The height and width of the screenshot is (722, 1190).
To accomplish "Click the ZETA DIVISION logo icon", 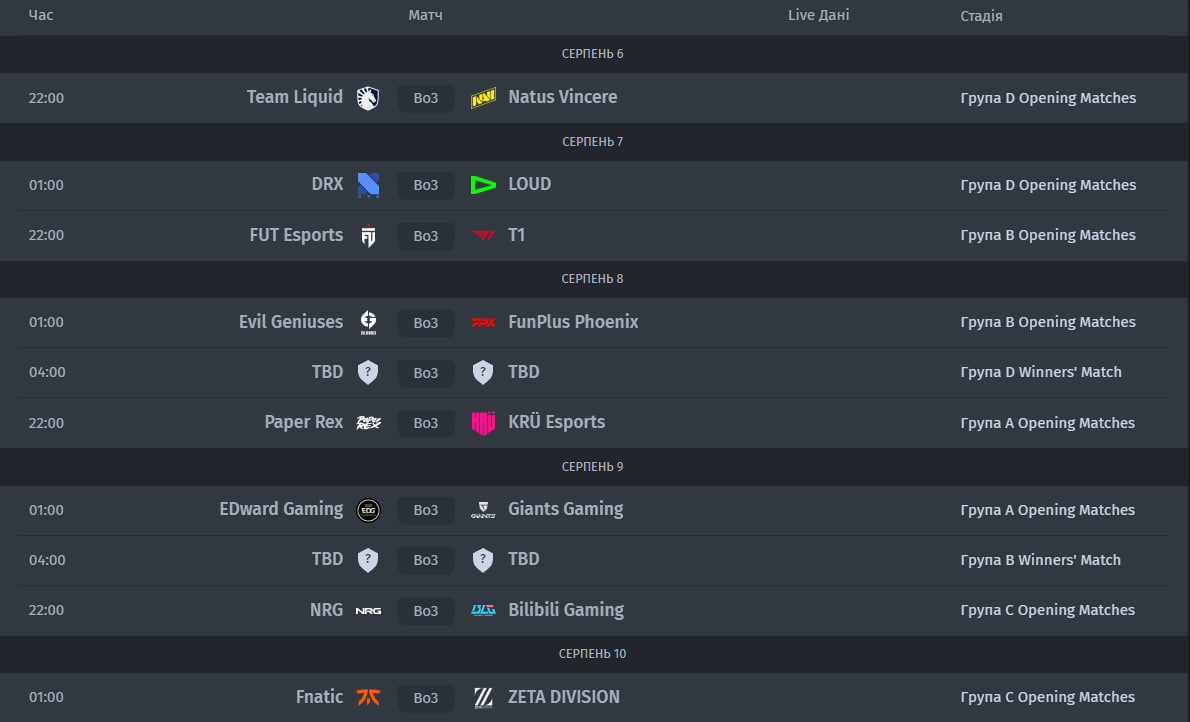I will coord(483,697).
